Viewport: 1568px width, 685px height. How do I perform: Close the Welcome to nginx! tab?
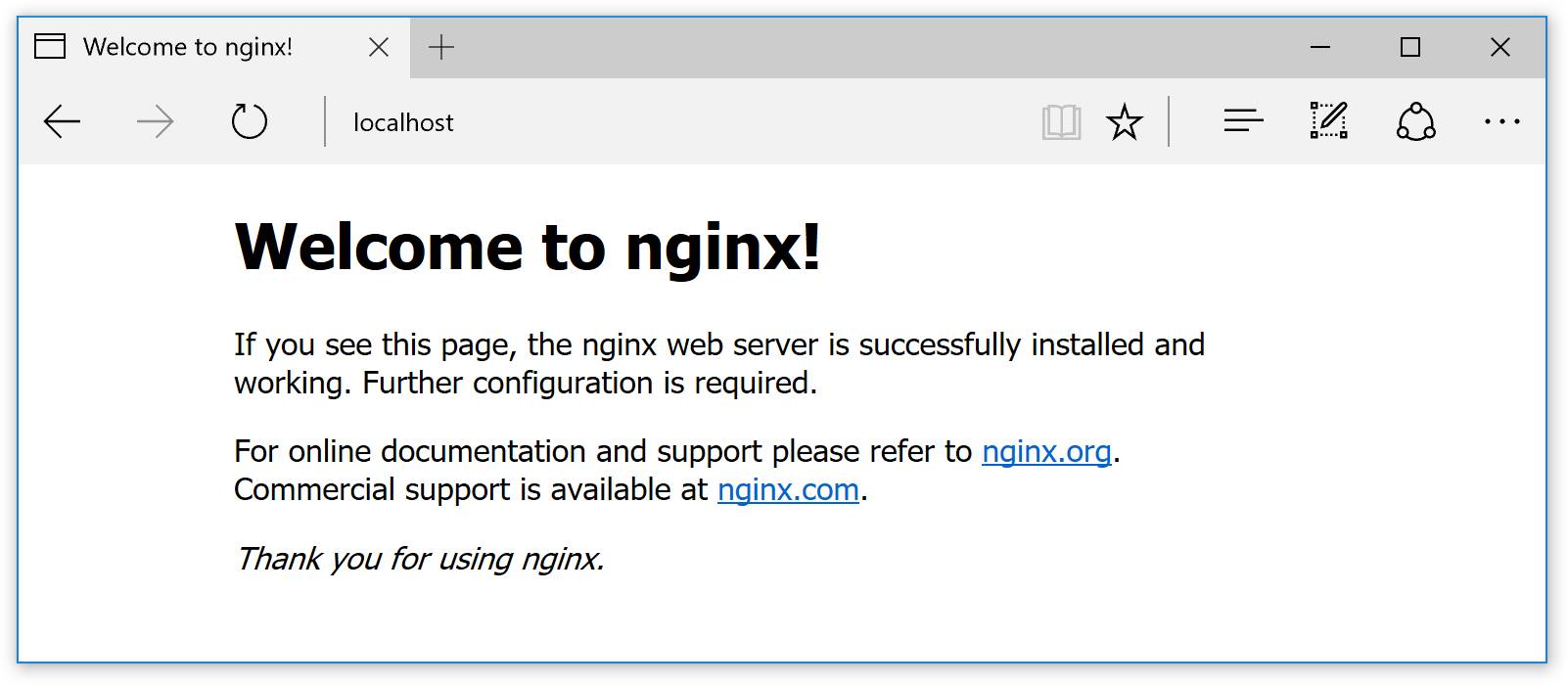point(379,47)
